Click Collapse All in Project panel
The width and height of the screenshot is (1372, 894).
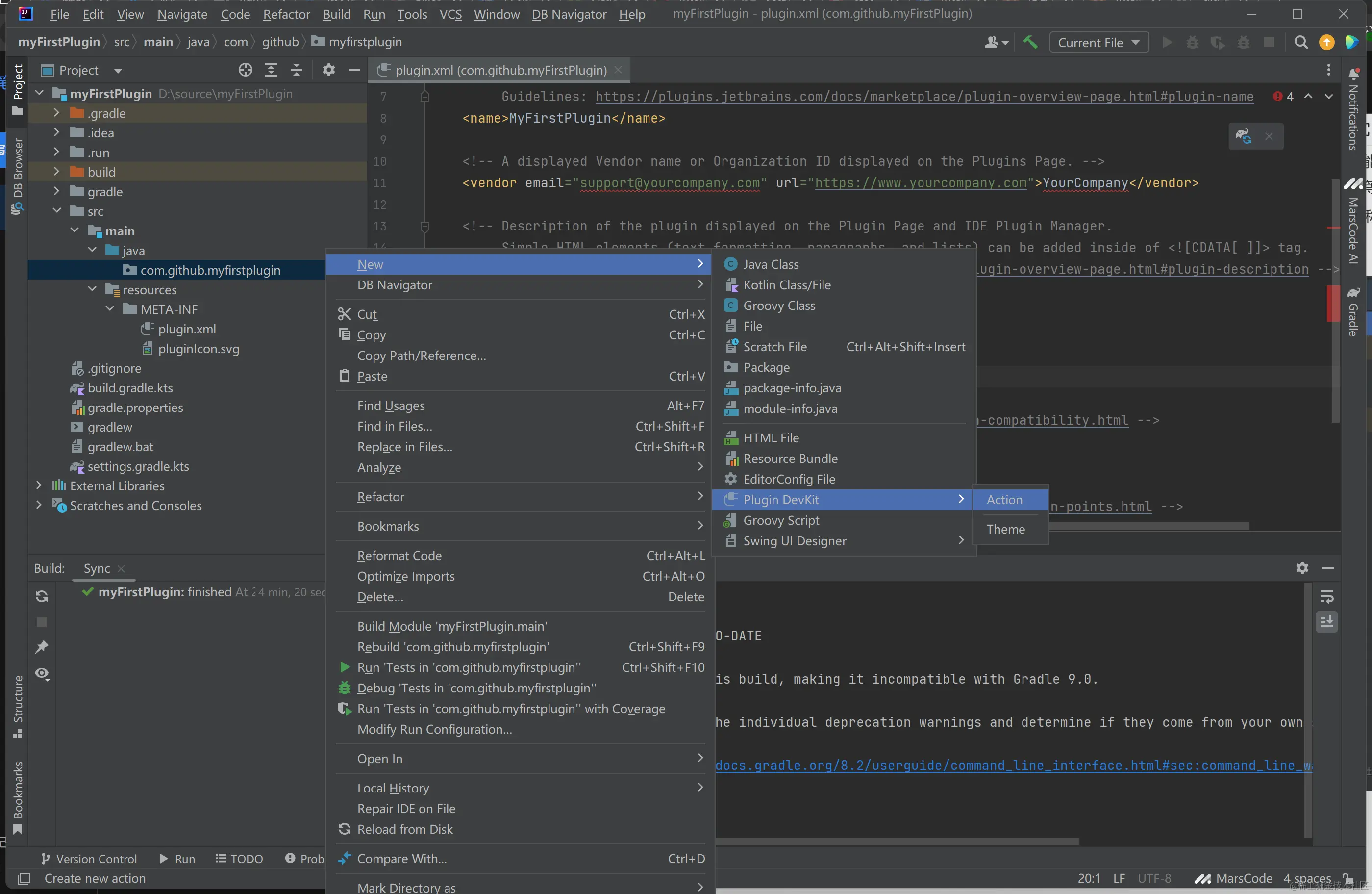click(296, 70)
